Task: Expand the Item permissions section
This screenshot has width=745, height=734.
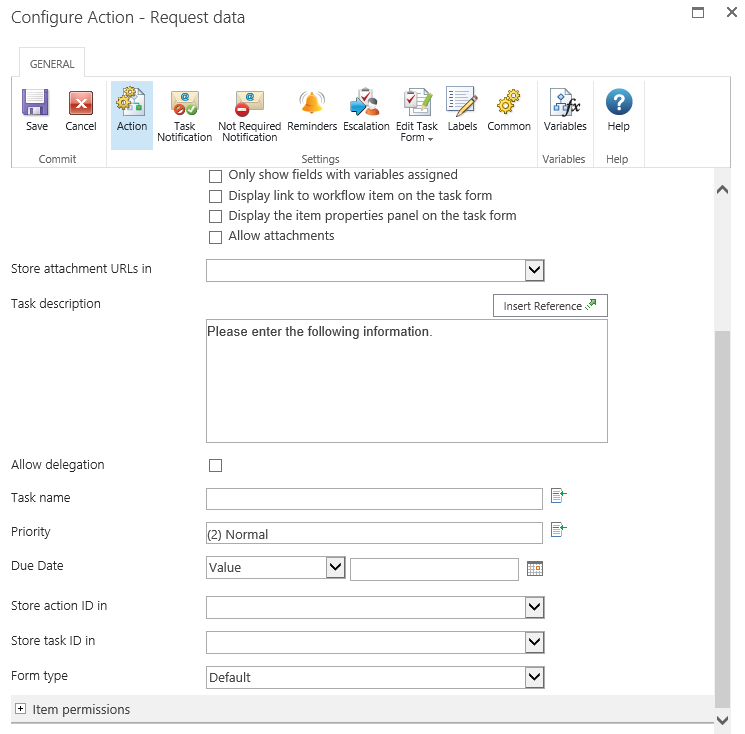Action: (x=20, y=709)
